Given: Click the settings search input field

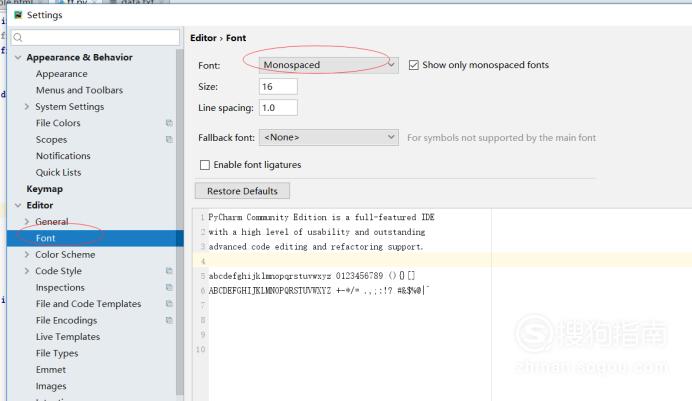Looking at the screenshot, I should pyautogui.click(x=95, y=37).
